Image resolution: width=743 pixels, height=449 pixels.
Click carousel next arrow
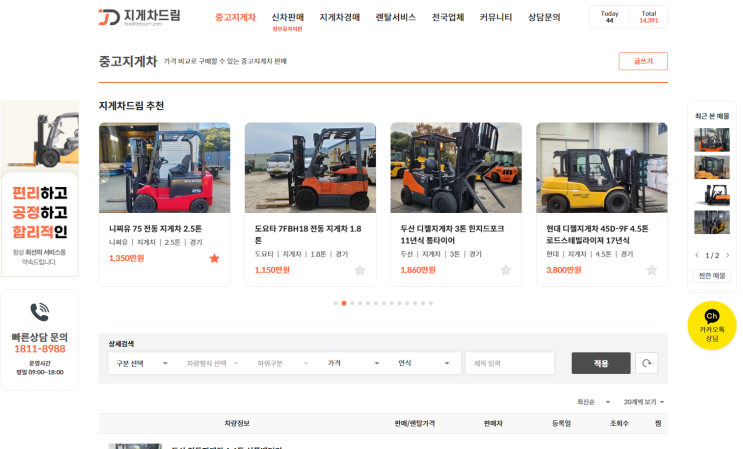point(668,176)
